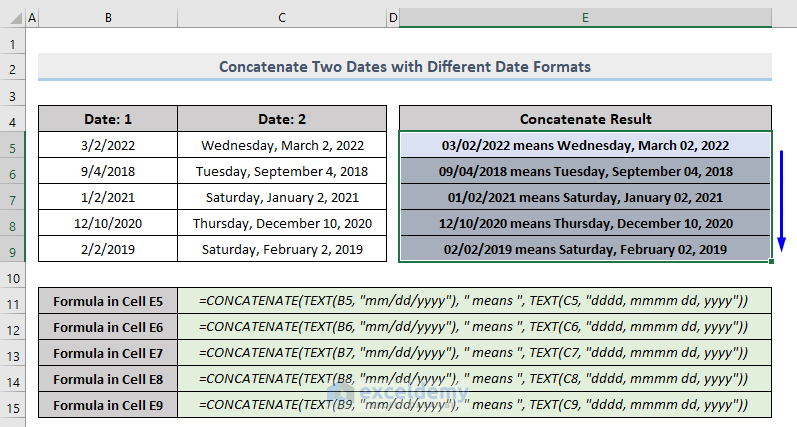Click result cell starting with 12/10/2020 means
The width and height of the screenshot is (797, 427).
585,223
